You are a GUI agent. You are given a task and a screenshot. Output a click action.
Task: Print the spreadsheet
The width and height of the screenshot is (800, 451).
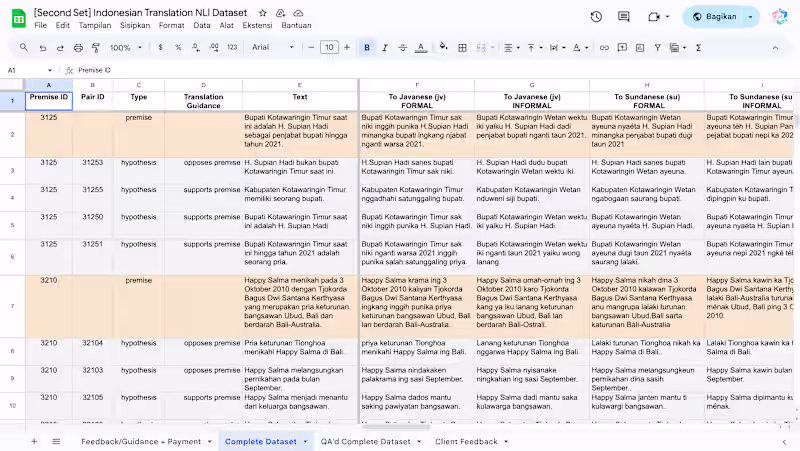click(x=78, y=47)
